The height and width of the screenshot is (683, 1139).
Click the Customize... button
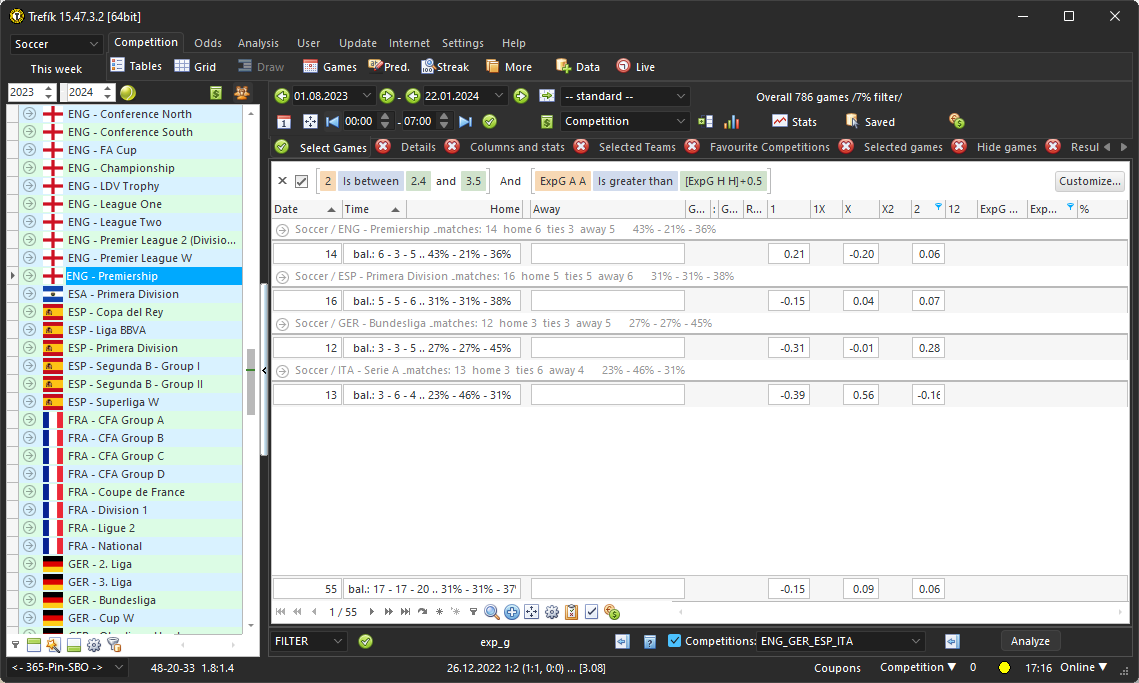coord(1089,181)
